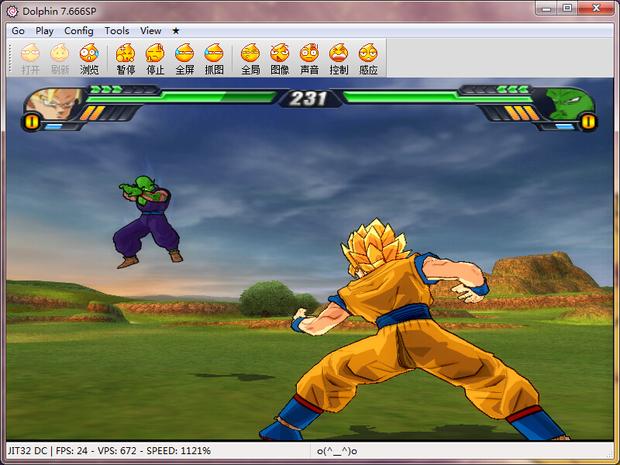
Task: Click the Dolphin app icon in title bar
Action: (x=12, y=11)
